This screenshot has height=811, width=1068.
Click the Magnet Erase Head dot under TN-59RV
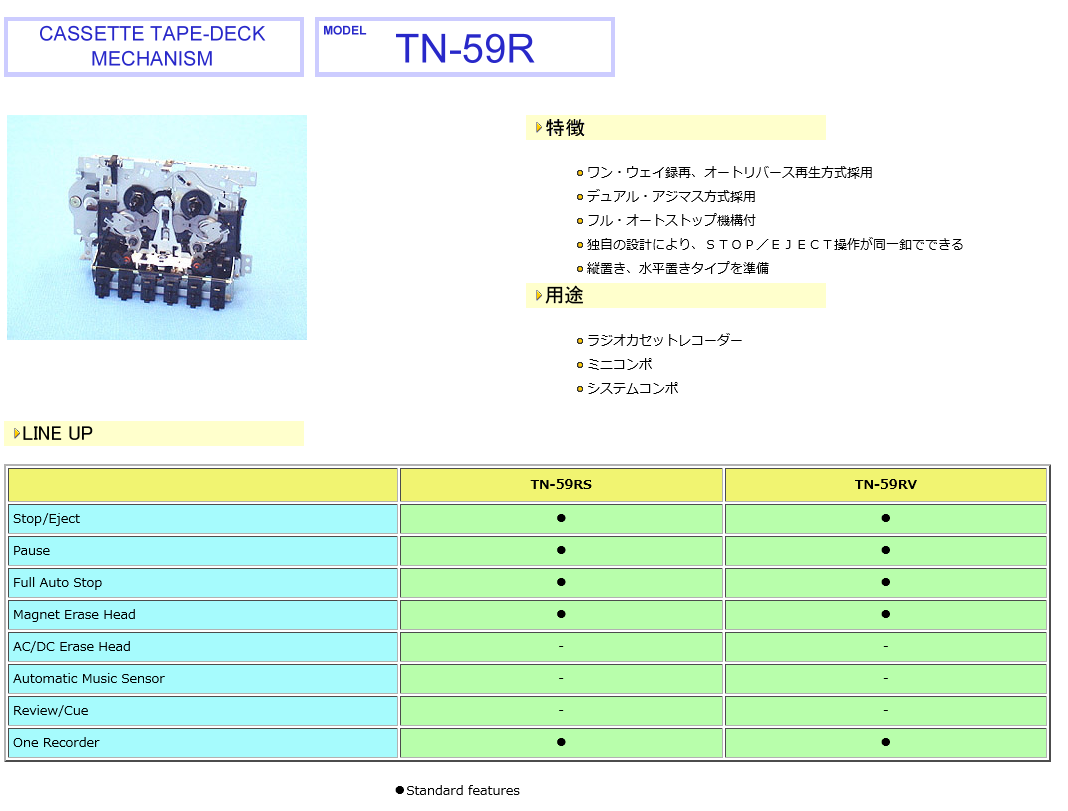tap(885, 614)
